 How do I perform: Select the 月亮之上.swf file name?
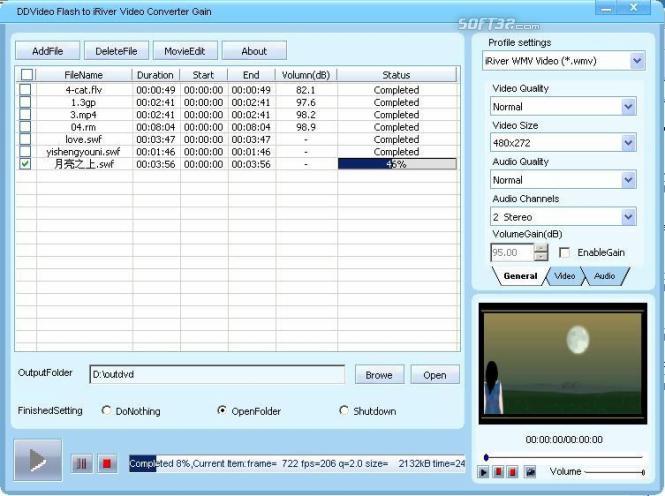coord(84,164)
